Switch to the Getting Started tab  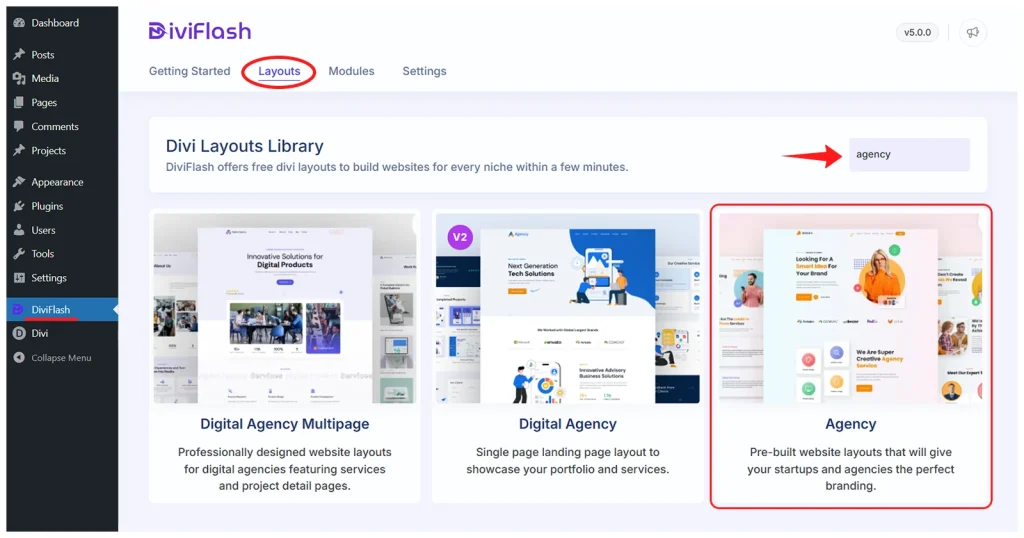coord(189,71)
